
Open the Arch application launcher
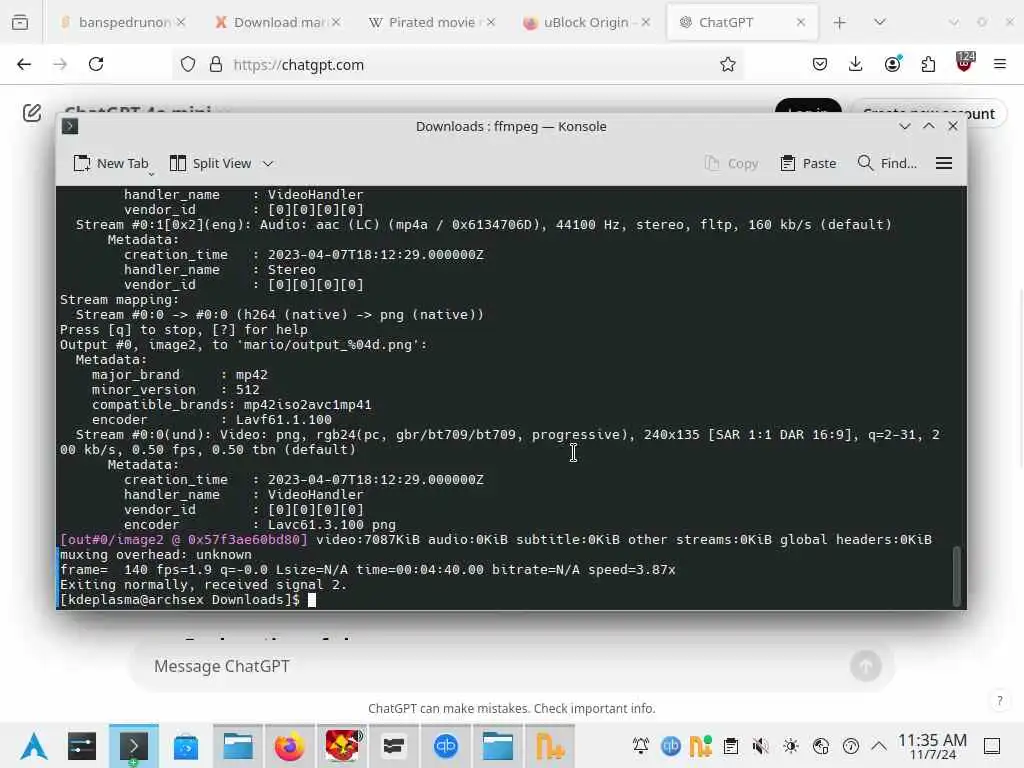click(x=34, y=746)
